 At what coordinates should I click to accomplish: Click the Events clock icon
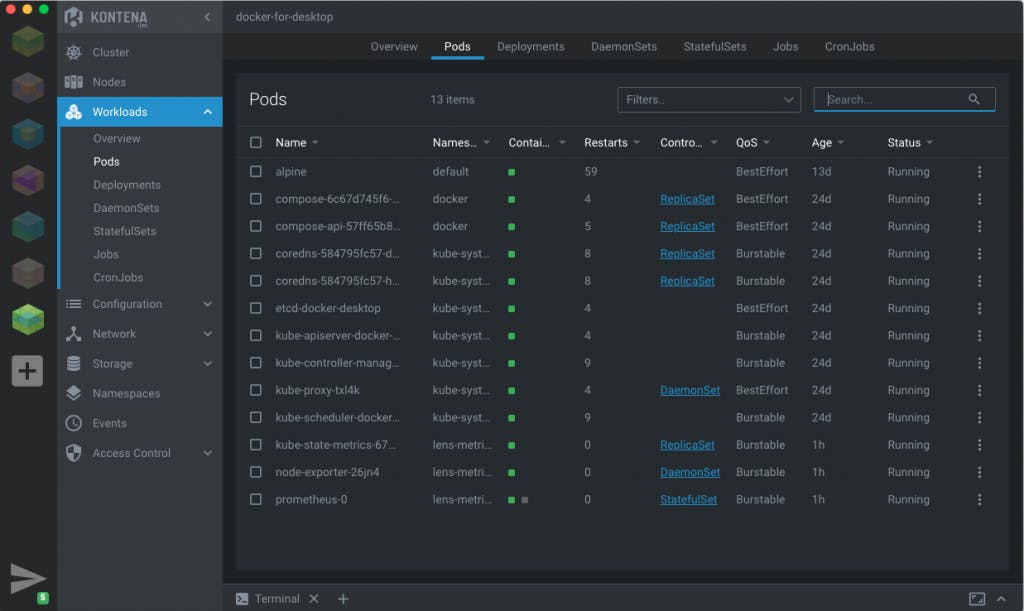click(x=73, y=423)
